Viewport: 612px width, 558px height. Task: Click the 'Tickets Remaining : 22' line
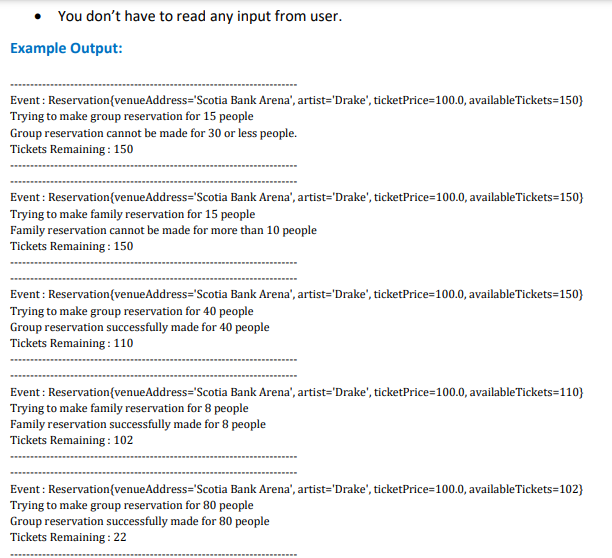pos(68,537)
